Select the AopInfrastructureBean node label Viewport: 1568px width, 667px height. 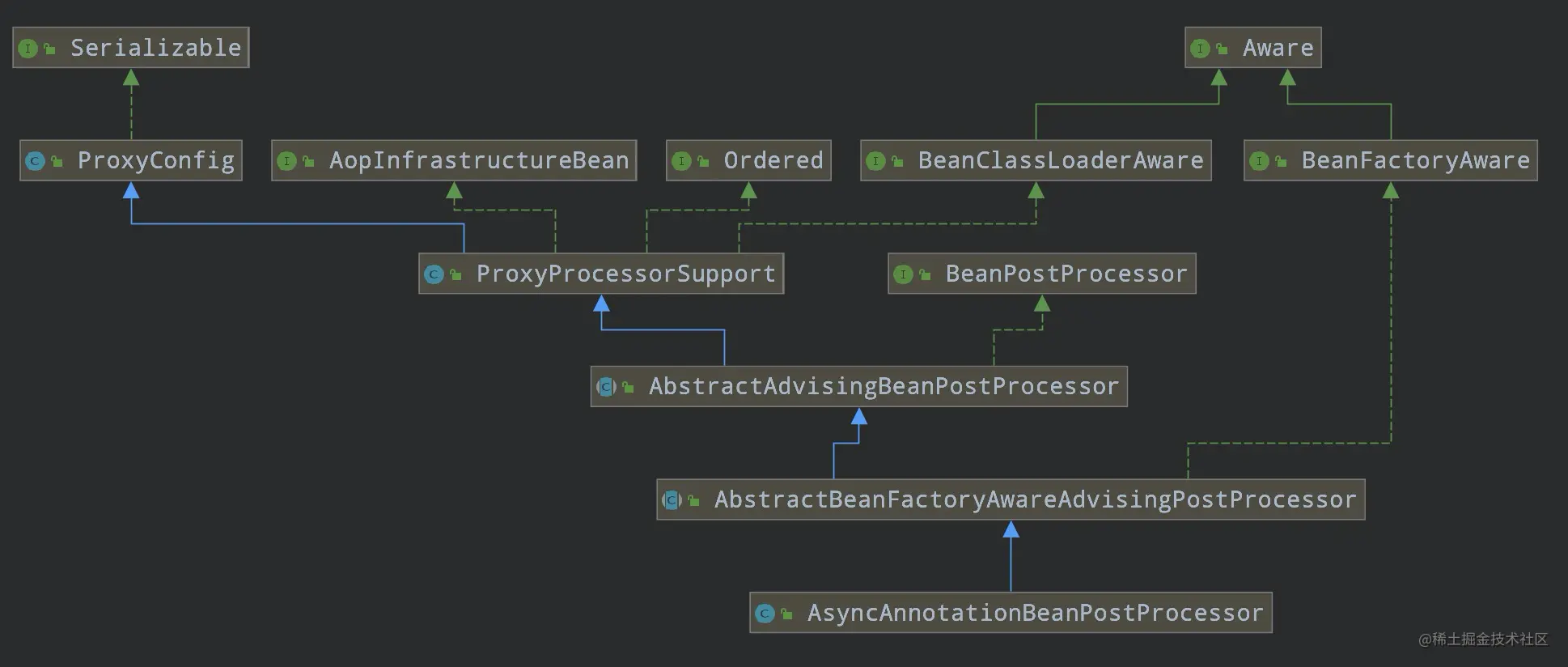[x=479, y=160]
